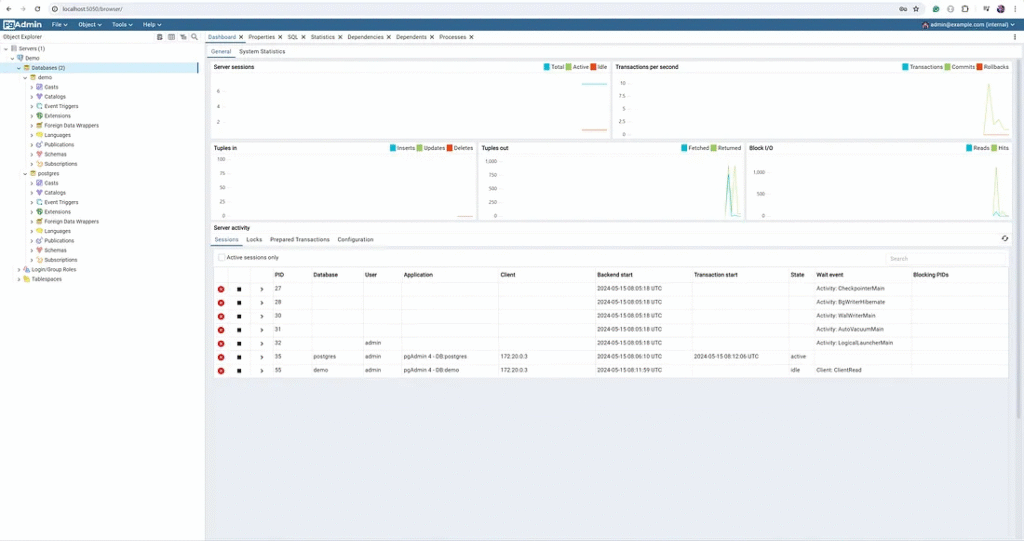The height and width of the screenshot is (541, 1024).
Task: Cancel active query for PID 30
Action: pos(239,316)
